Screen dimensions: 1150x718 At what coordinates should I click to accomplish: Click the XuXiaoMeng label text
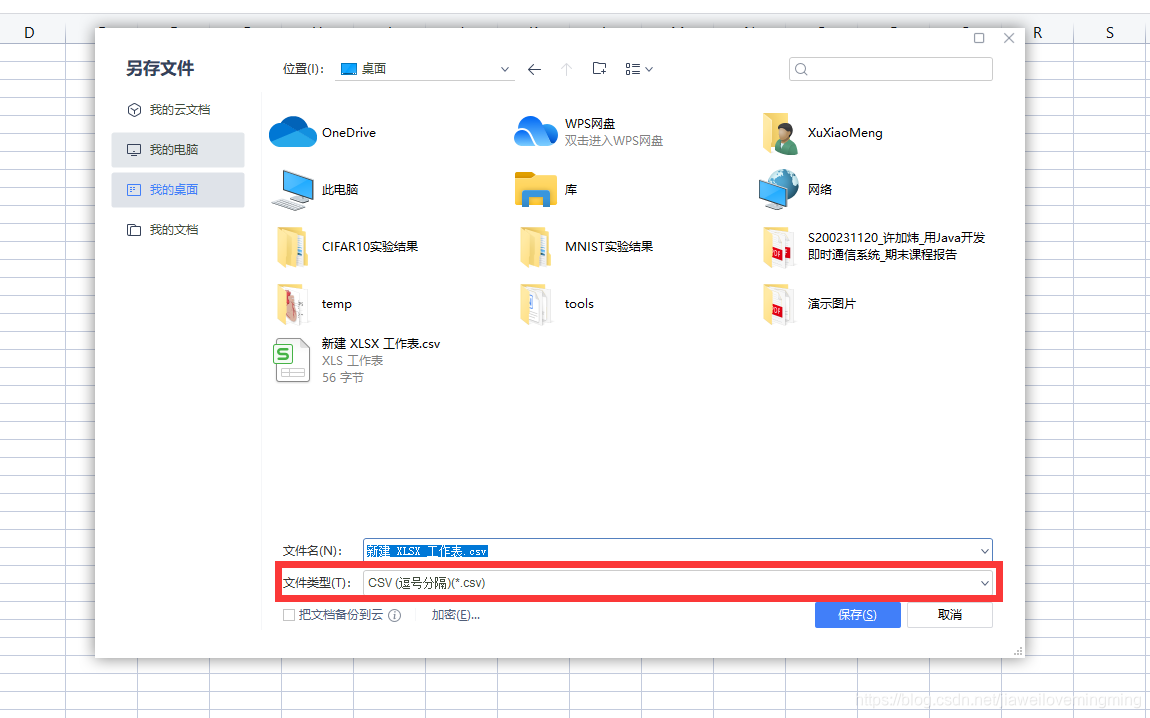845,133
